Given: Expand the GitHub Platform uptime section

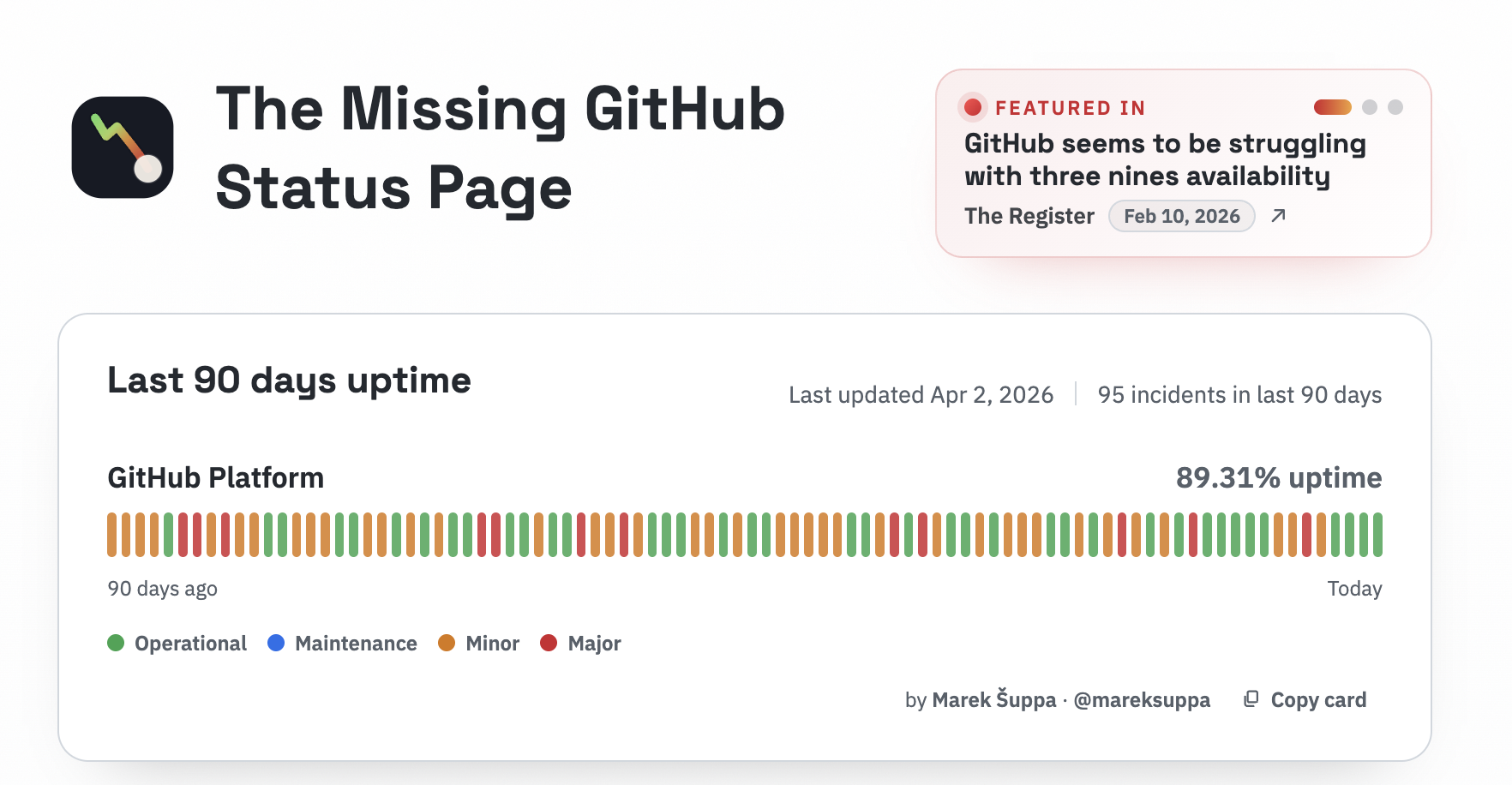Looking at the screenshot, I should 216,477.
